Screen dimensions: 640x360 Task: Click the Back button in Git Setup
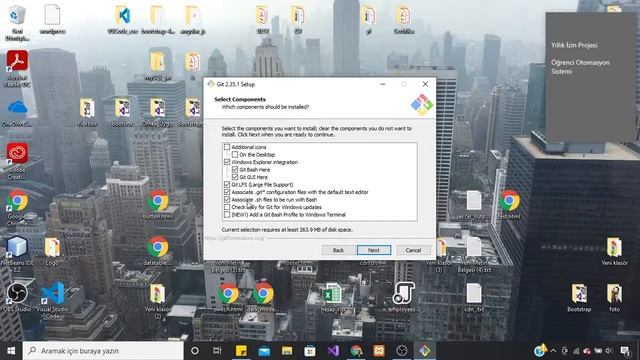tap(338, 250)
